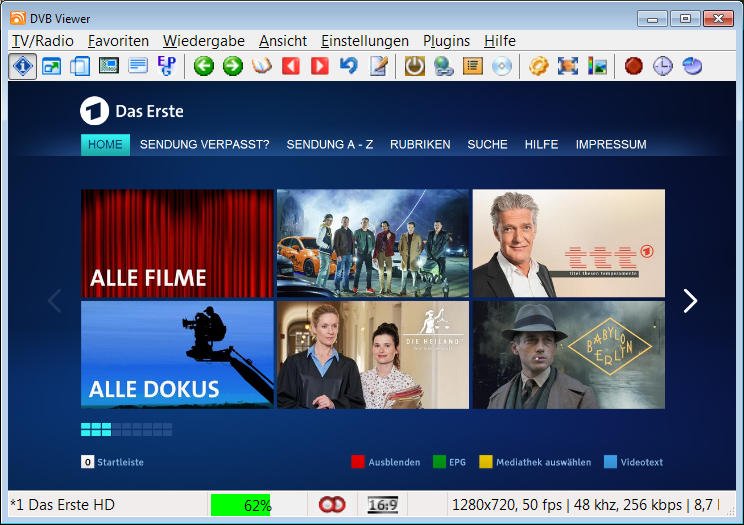
Task: Click the dimmed previous-page left chevron
Action: pyautogui.click(x=55, y=300)
